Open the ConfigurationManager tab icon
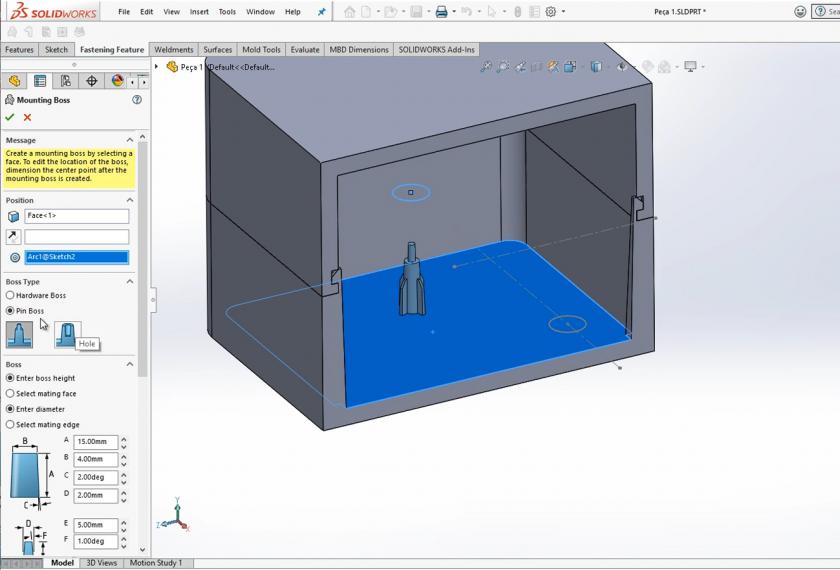This screenshot has width=840, height=570. pos(66,81)
